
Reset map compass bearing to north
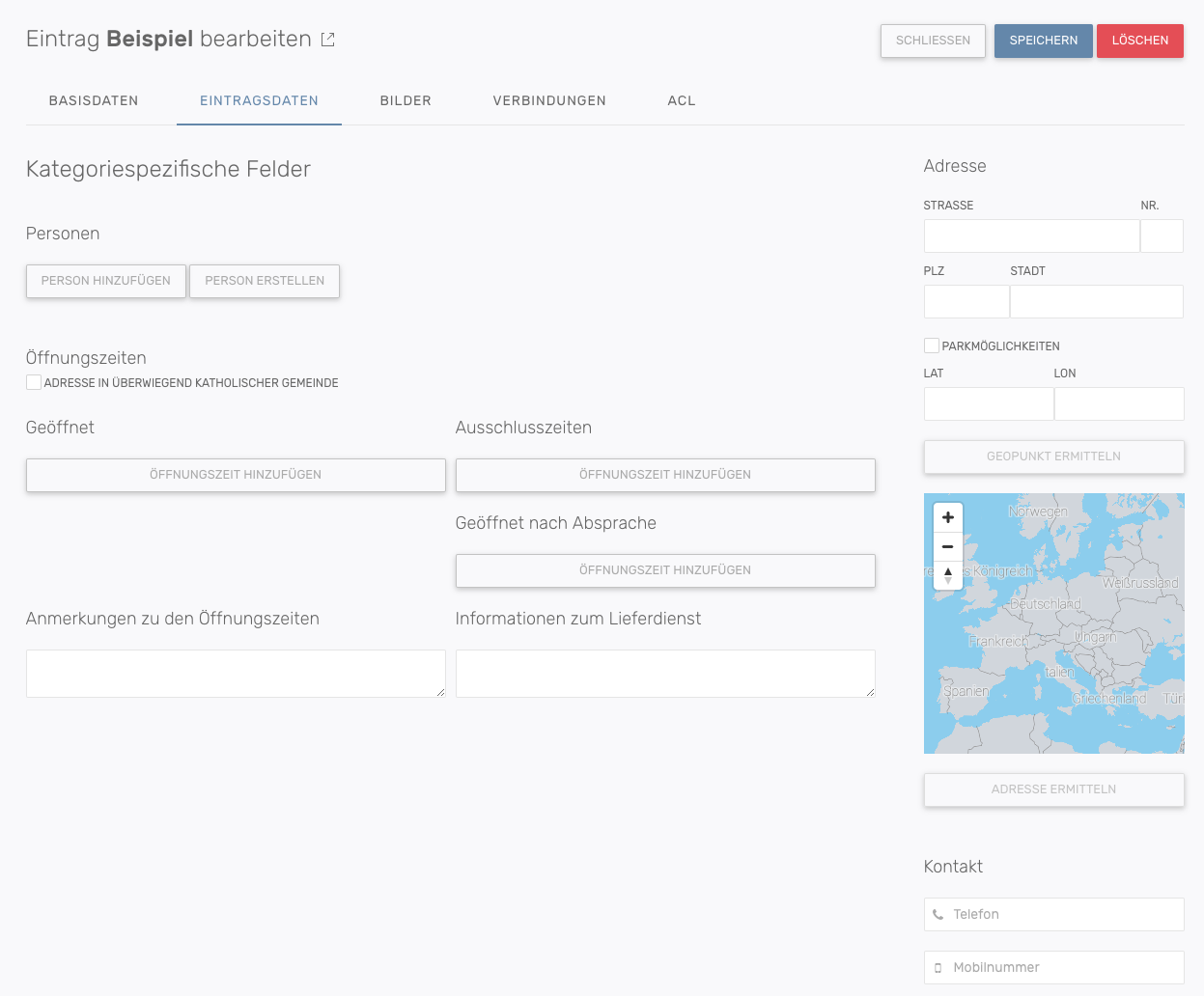point(948,575)
